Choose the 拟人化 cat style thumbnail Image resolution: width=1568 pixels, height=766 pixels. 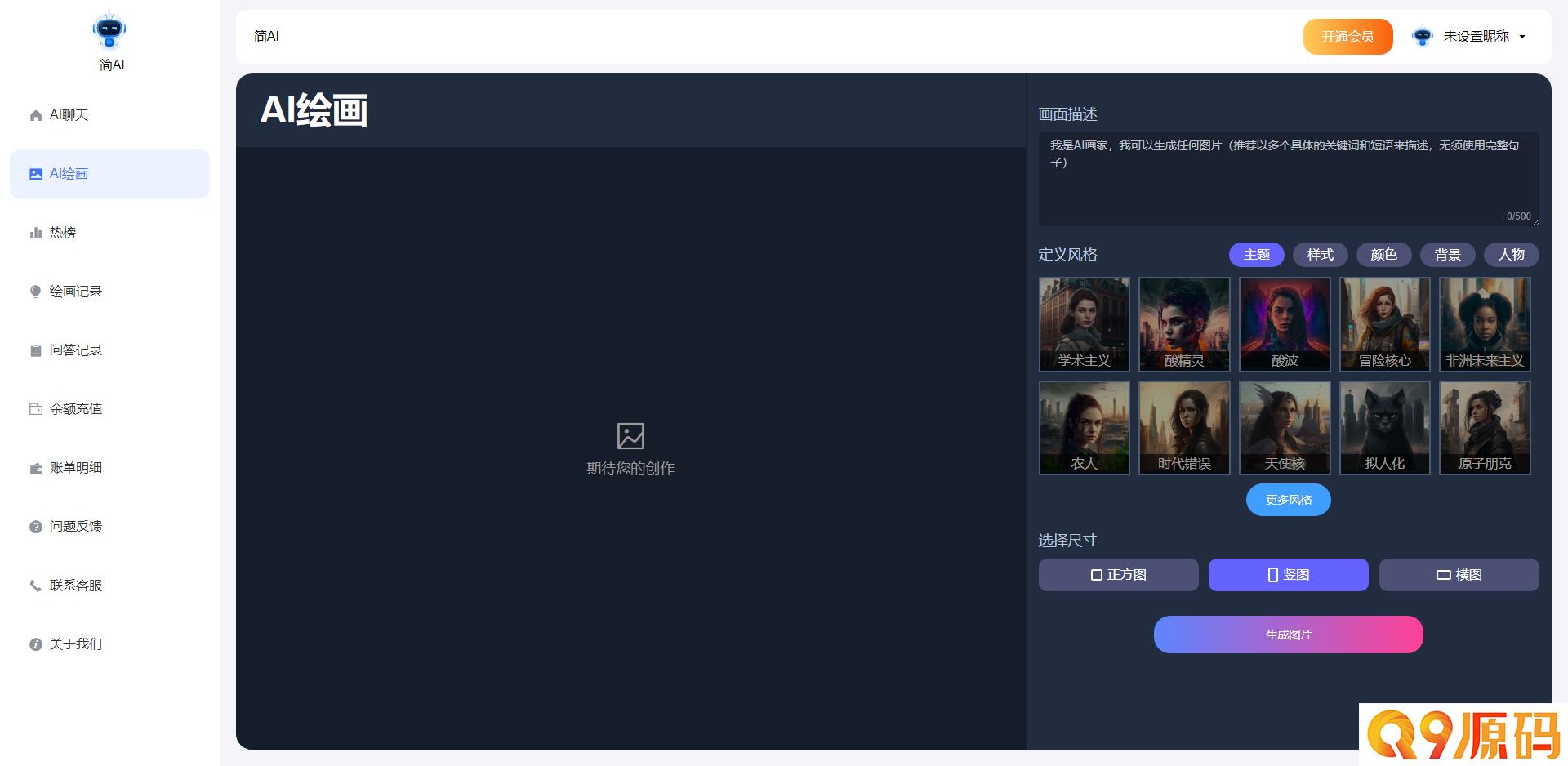coord(1385,428)
